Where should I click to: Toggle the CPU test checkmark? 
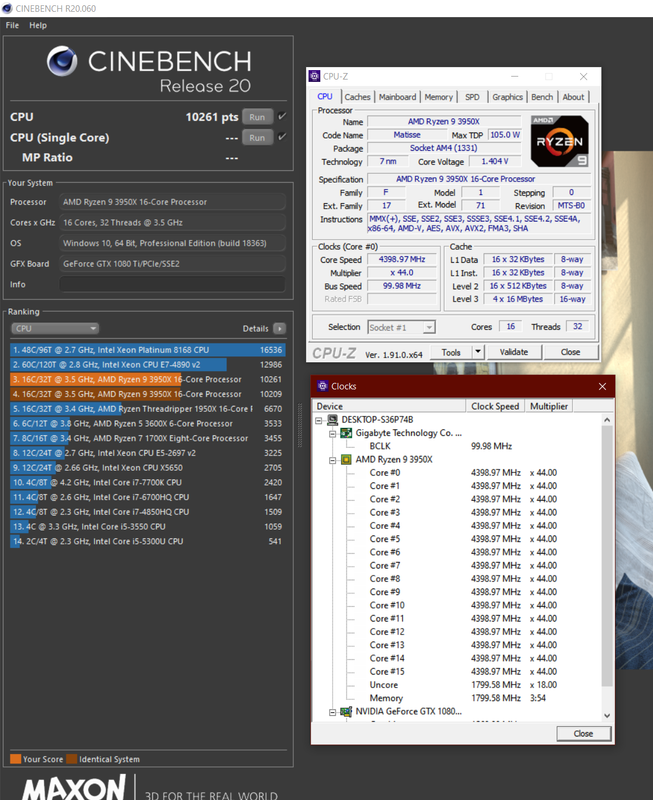pyautogui.click(x=282, y=117)
